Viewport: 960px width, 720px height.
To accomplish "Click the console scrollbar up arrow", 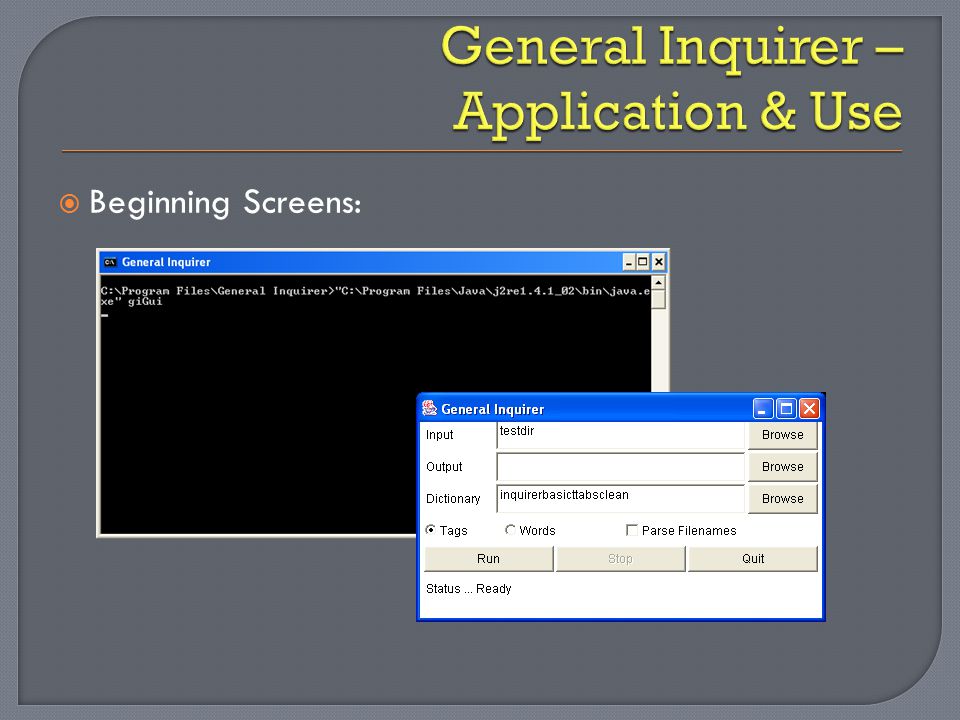I will (658, 282).
